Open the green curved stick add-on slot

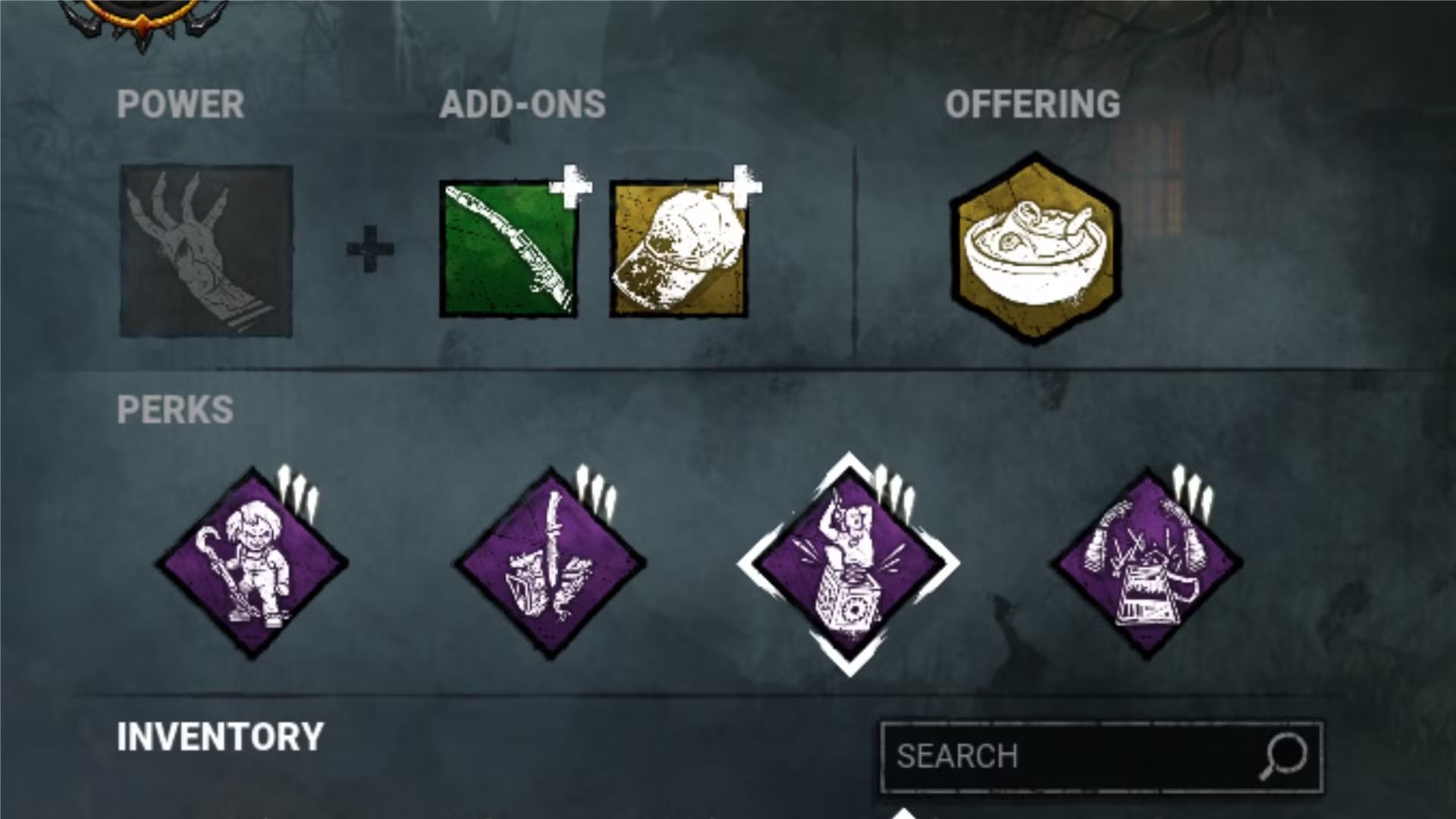point(508,249)
